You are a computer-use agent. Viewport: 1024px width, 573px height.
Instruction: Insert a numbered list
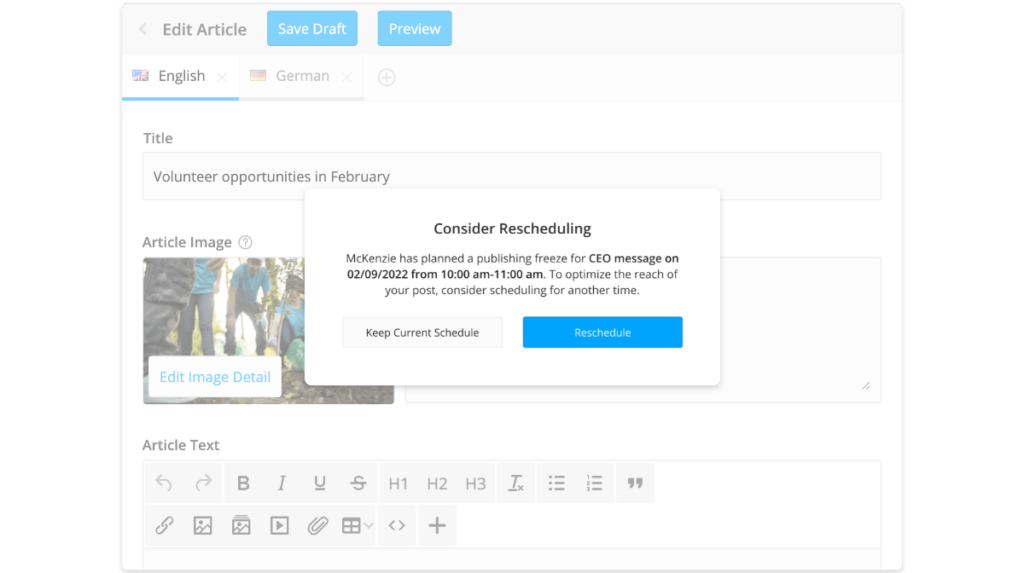pyautogui.click(x=594, y=483)
